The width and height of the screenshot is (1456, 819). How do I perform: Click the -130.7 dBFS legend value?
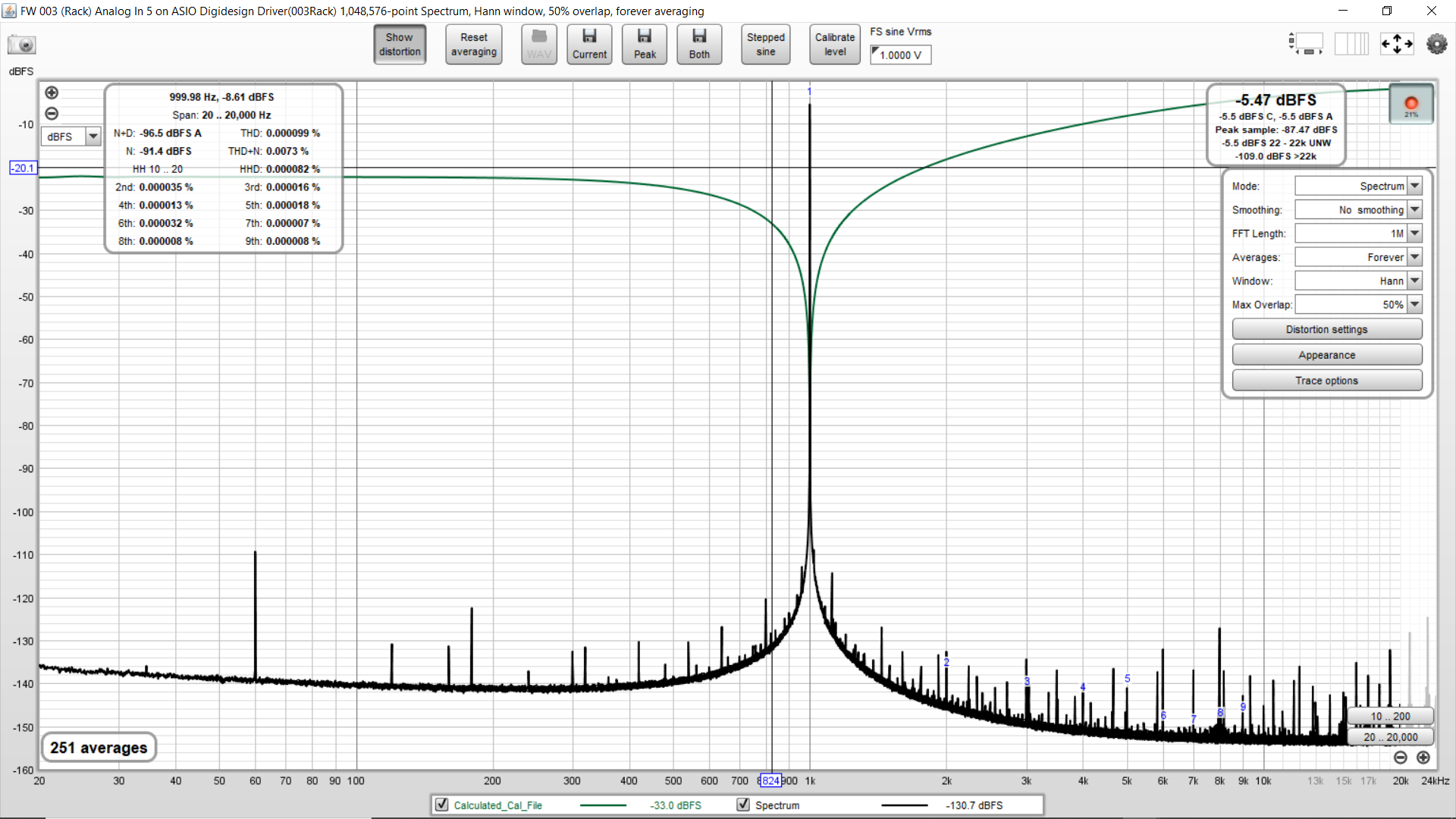click(974, 805)
